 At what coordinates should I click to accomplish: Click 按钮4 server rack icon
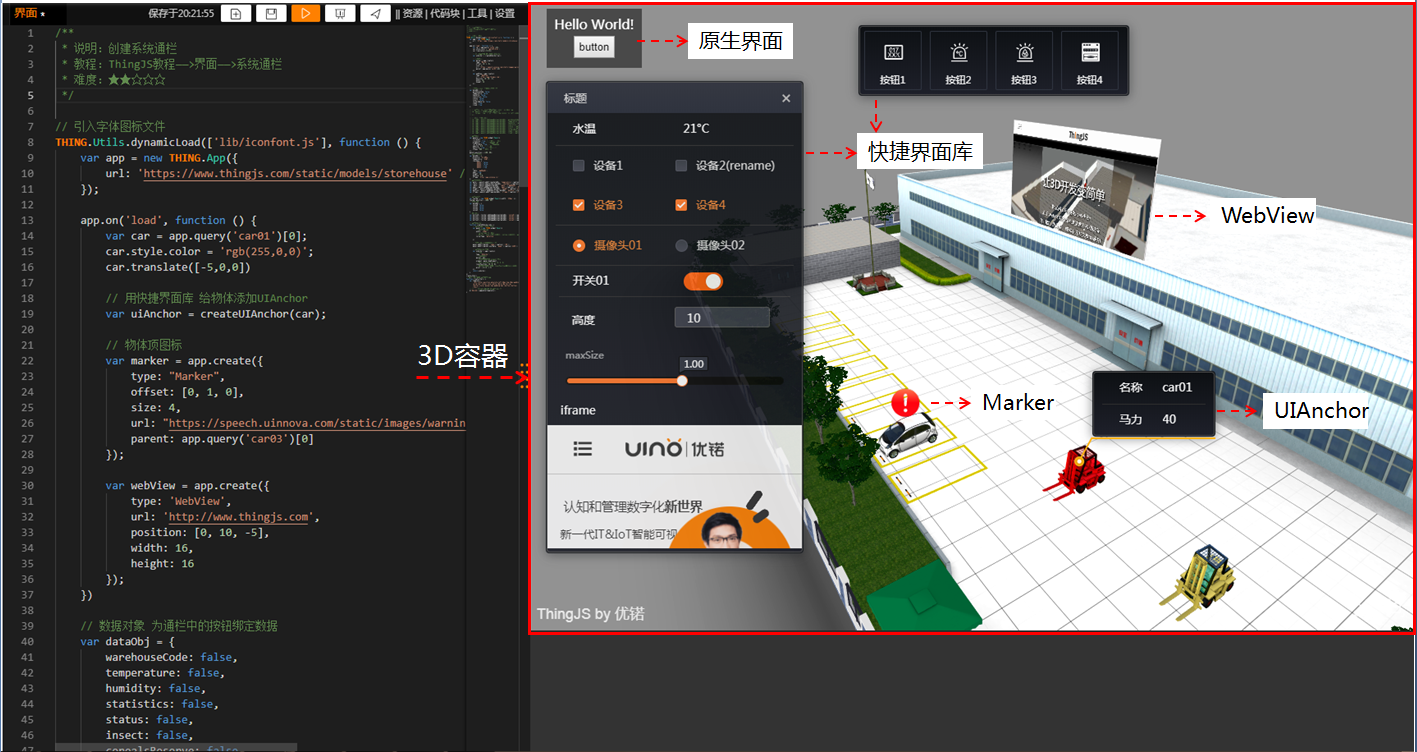1089,61
